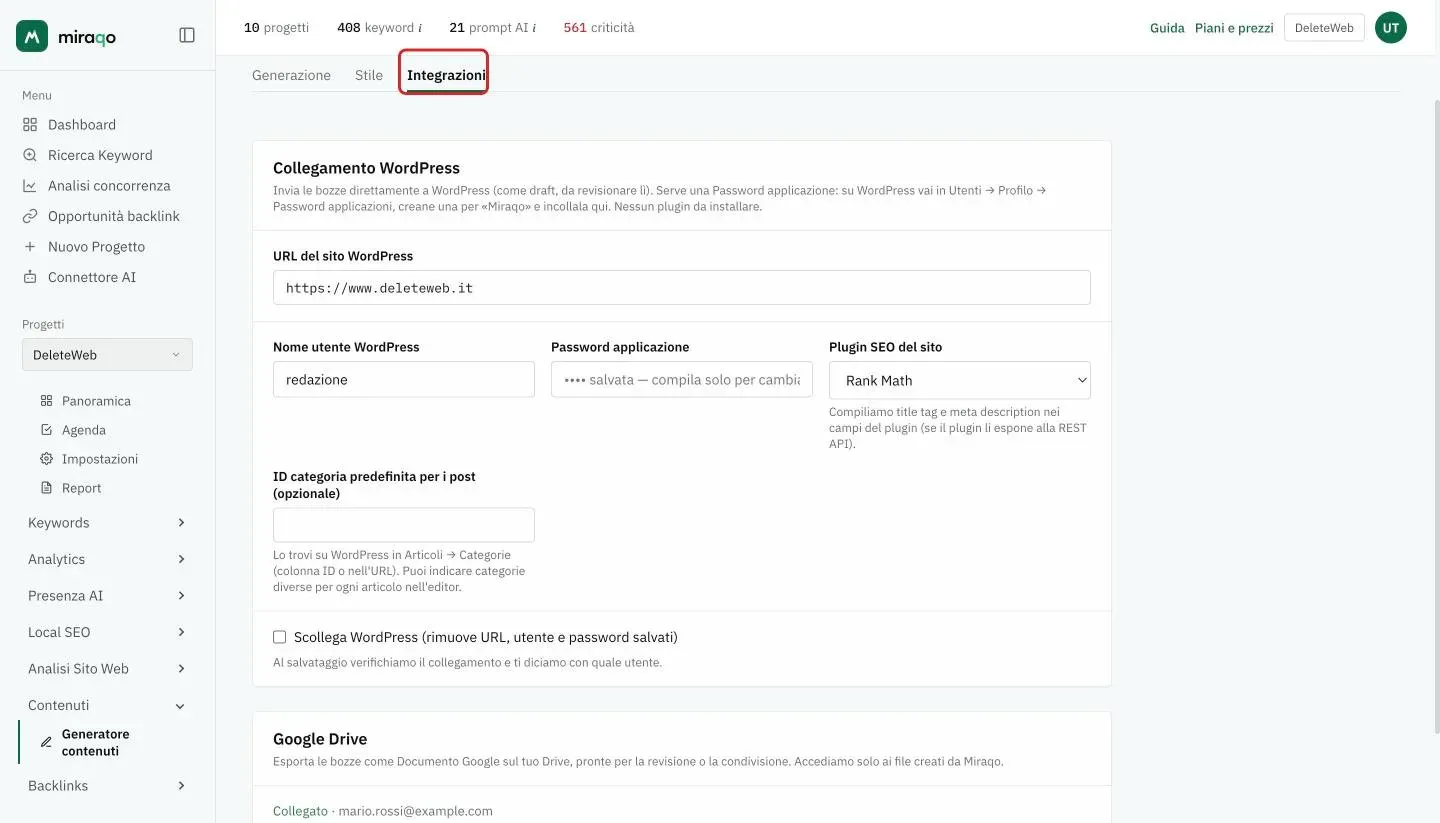This screenshot has height=823, width=1440.
Task: Focus the Password applicazione field
Action: [x=682, y=380]
